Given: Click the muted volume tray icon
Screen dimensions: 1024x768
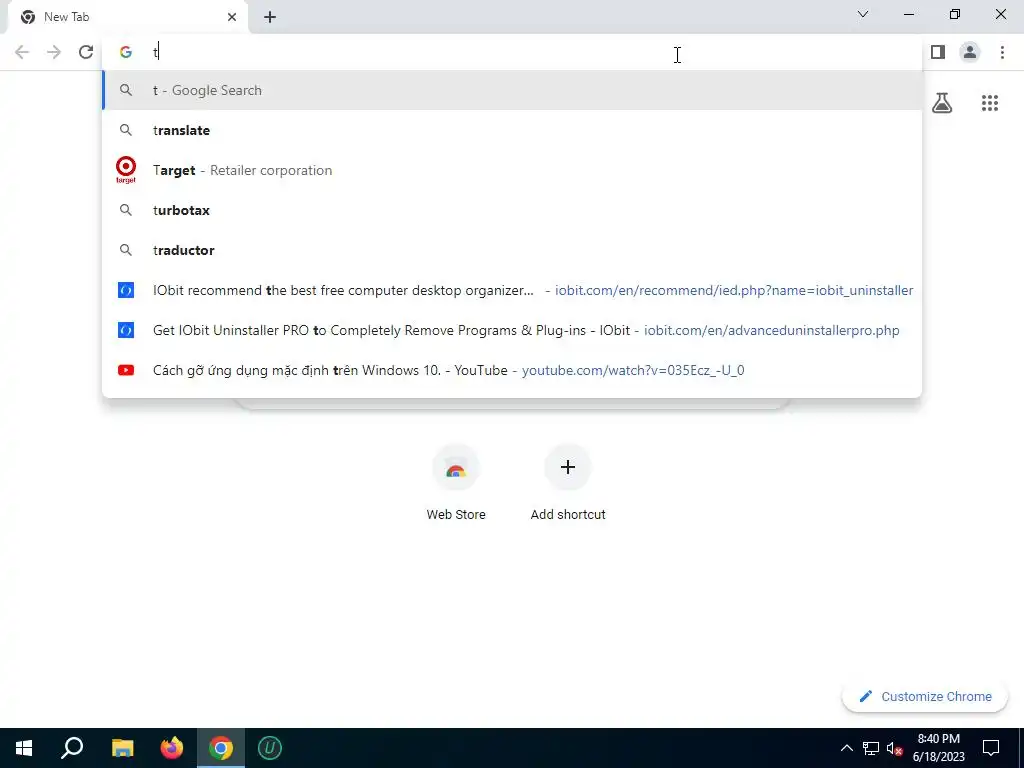Looking at the screenshot, I should (895, 748).
